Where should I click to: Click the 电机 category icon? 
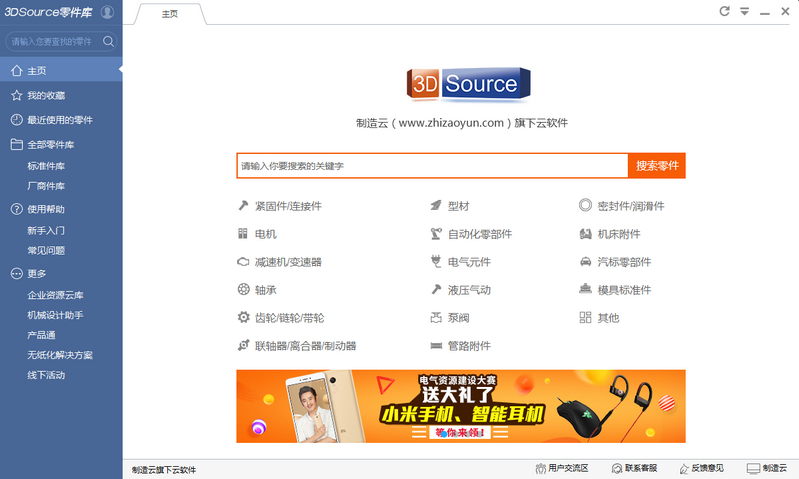(x=243, y=233)
